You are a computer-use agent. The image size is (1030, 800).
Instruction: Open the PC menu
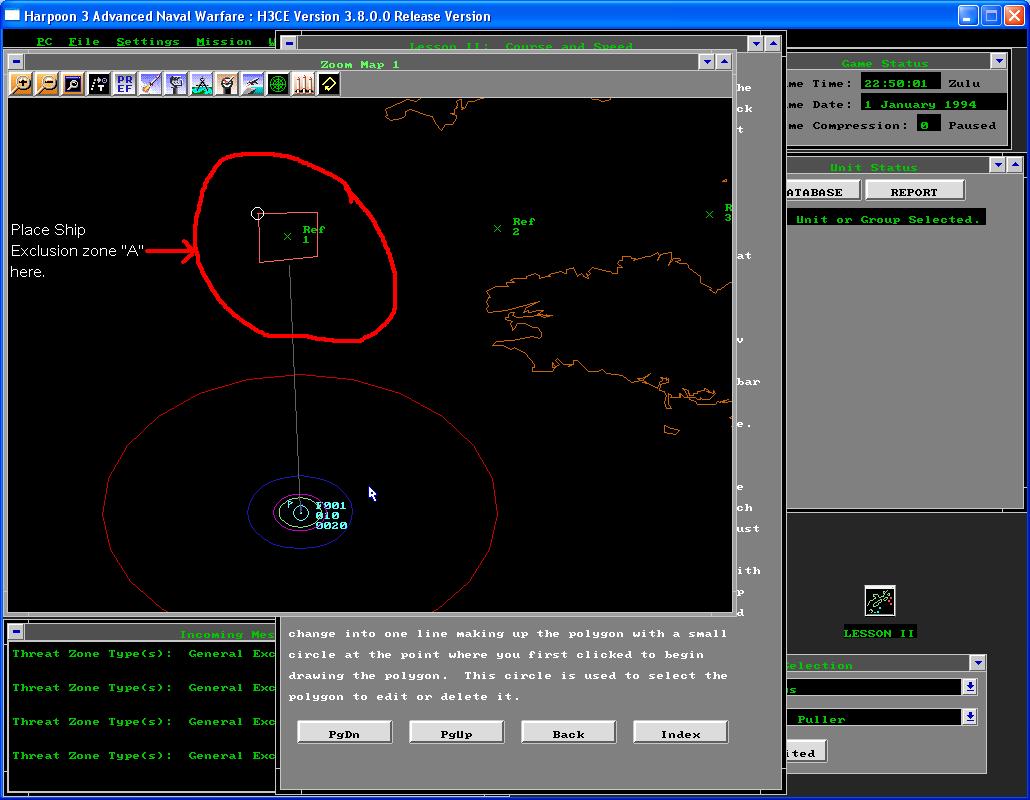coord(45,41)
